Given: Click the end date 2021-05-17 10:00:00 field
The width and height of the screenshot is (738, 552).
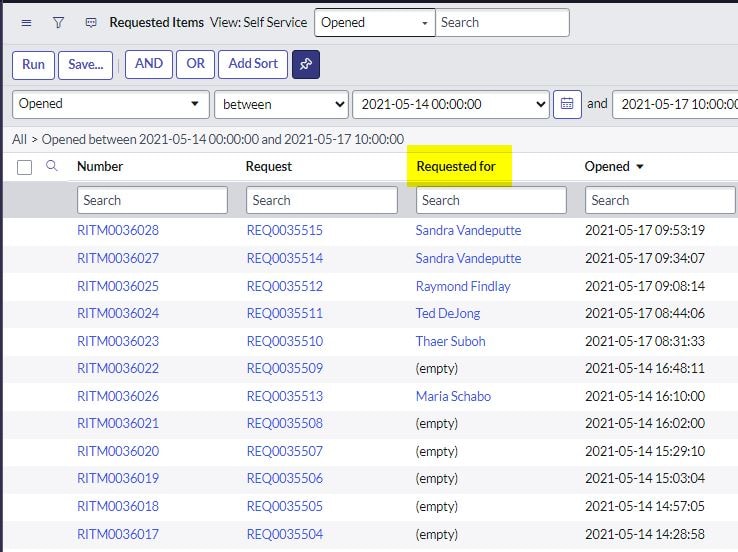Looking at the screenshot, I should (x=675, y=104).
